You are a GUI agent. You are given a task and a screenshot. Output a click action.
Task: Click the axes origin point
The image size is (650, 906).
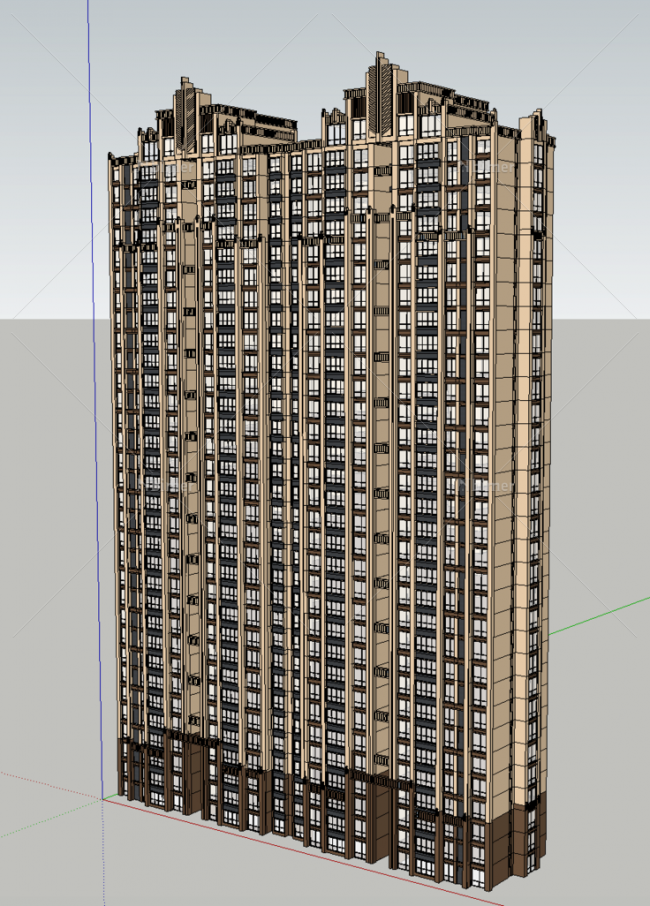(103, 797)
